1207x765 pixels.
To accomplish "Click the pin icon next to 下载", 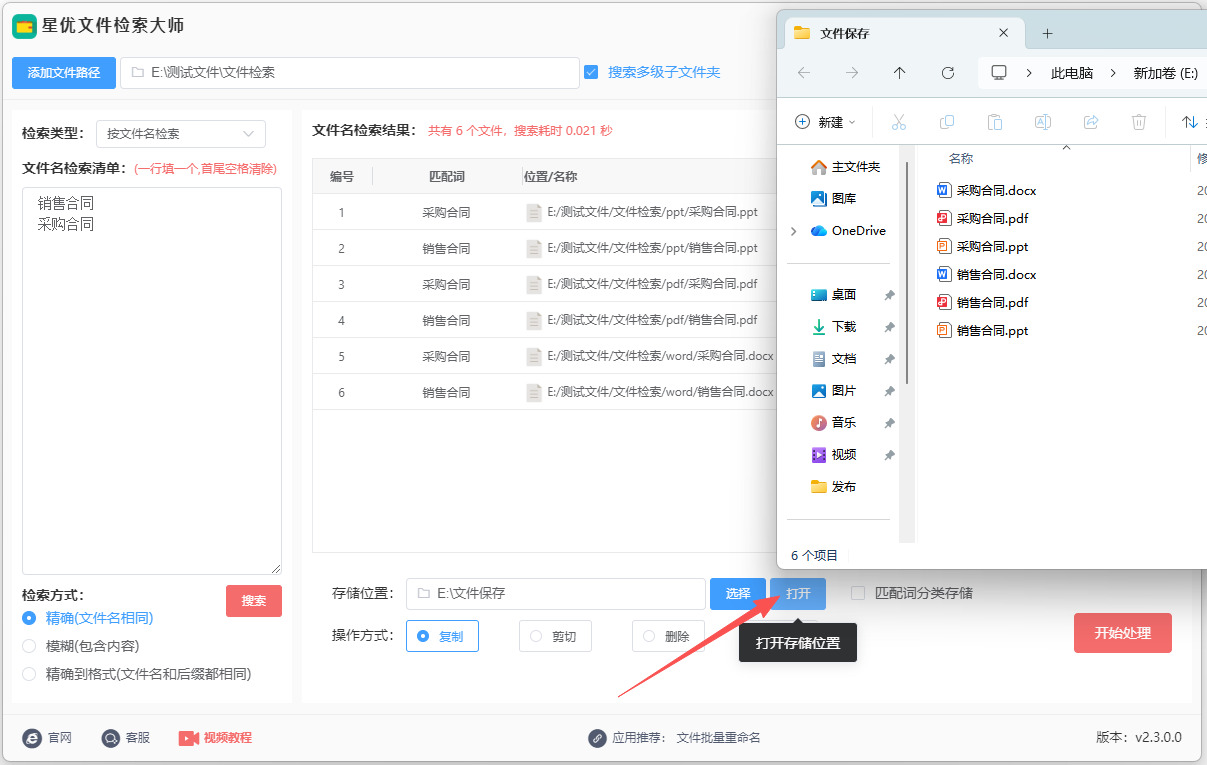I will [889, 327].
